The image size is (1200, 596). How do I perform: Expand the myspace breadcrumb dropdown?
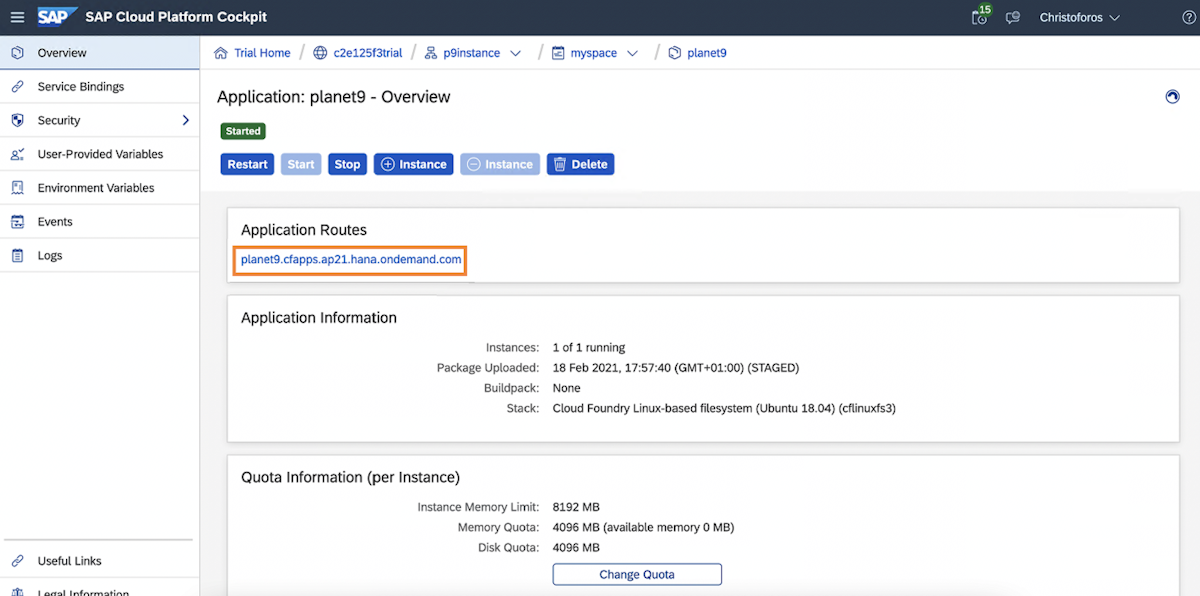pyautogui.click(x=632, y=53)
